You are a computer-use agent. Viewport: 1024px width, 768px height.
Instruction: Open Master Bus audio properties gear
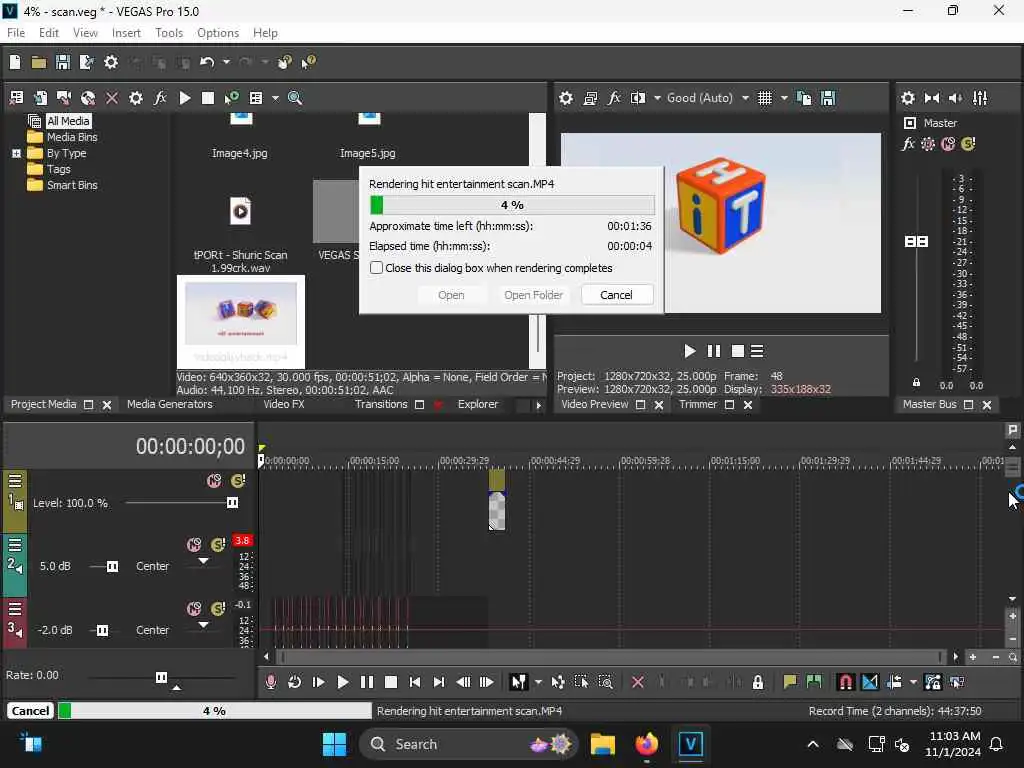pyautogui.click(x=908, y=98)
